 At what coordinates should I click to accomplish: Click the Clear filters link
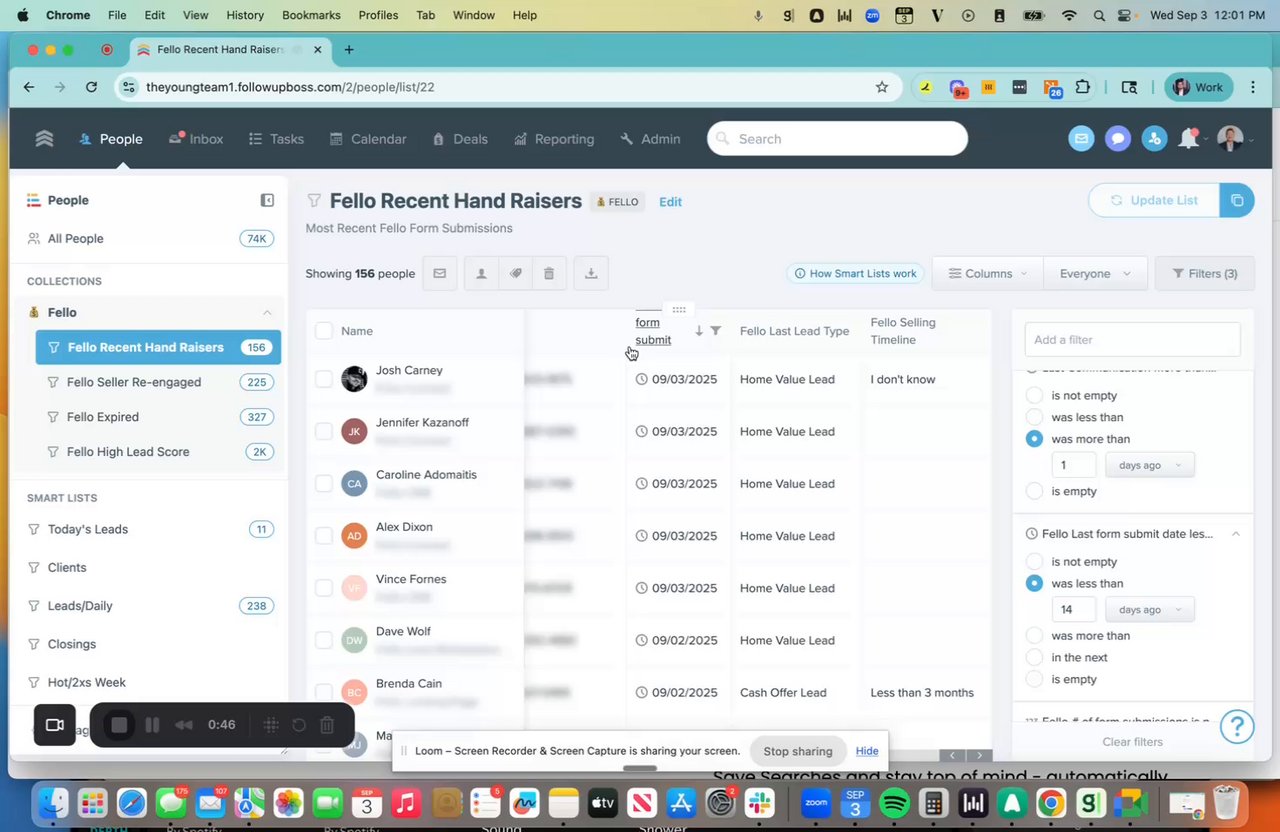tap(1132, 742)
